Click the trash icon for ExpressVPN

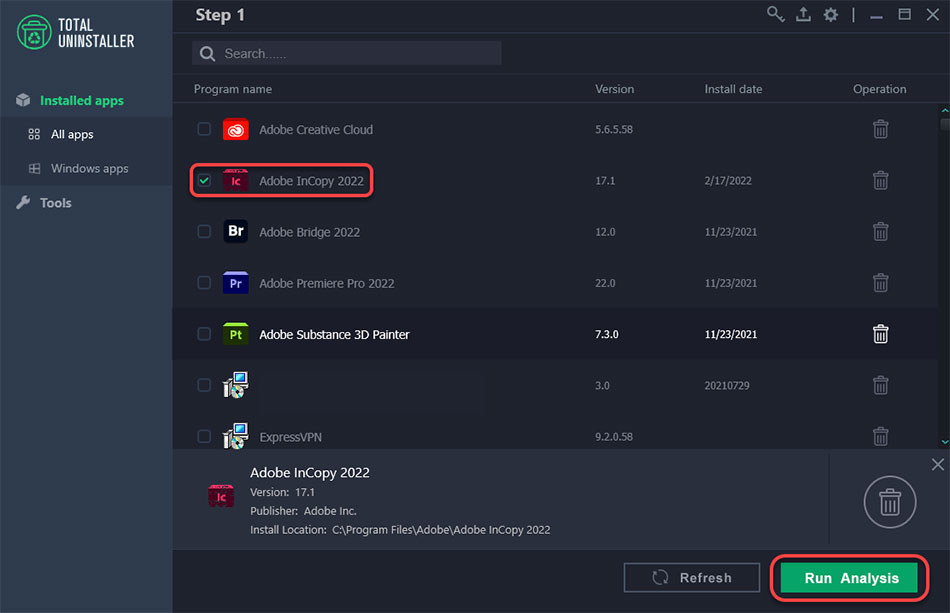click(x=880, y=436)
